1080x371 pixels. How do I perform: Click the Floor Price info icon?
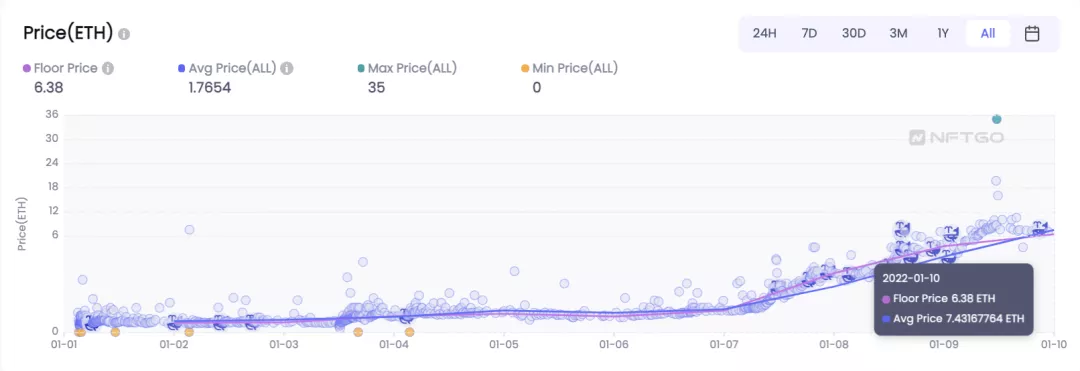[108, 68]
